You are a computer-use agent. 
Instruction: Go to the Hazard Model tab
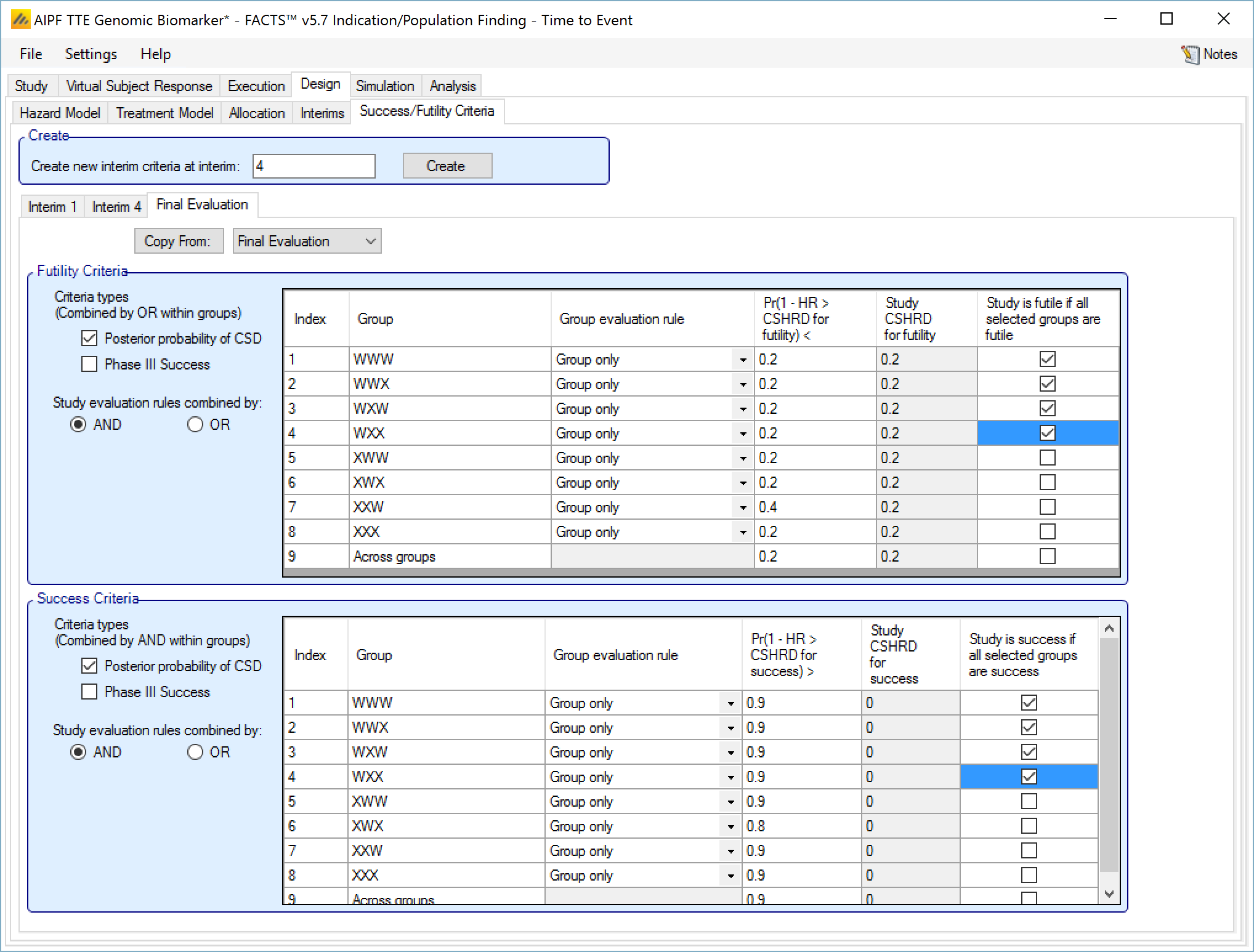click(x=60, y=113)
